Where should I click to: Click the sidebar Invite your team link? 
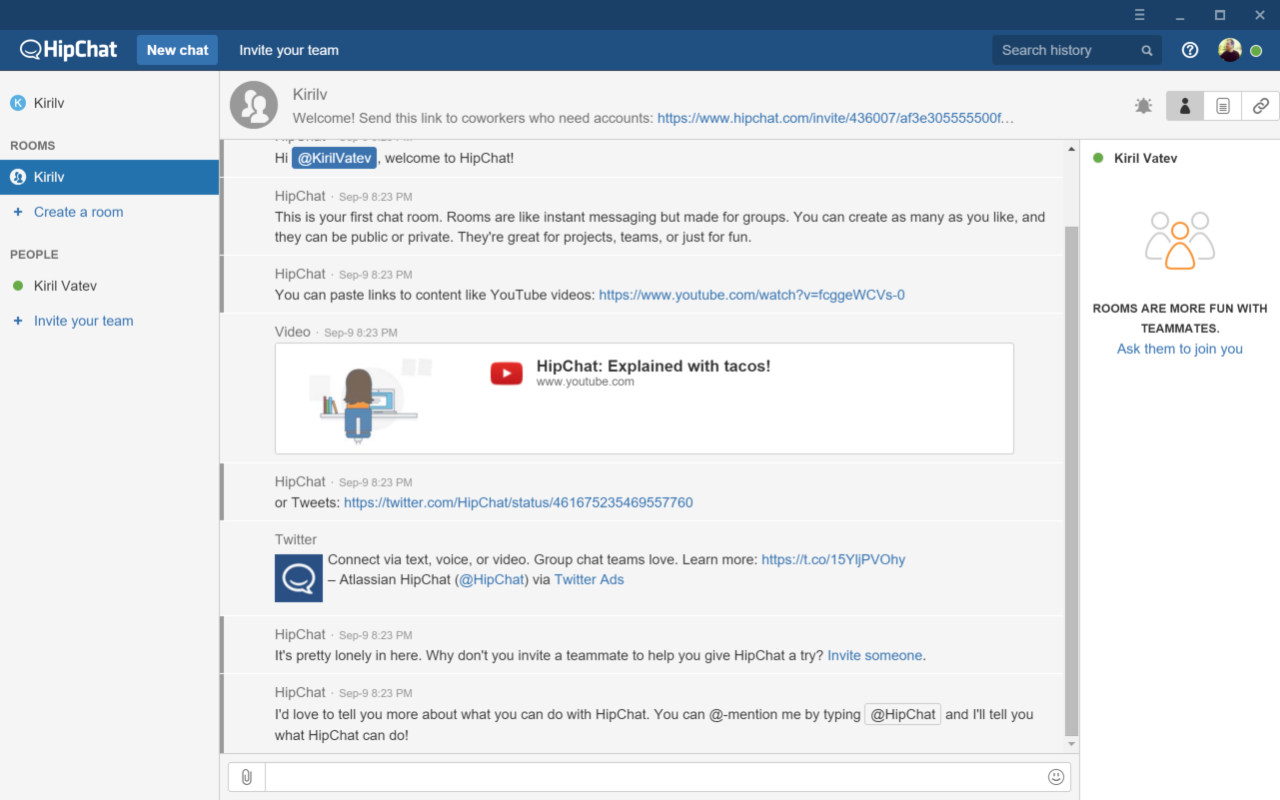(84, 321)
